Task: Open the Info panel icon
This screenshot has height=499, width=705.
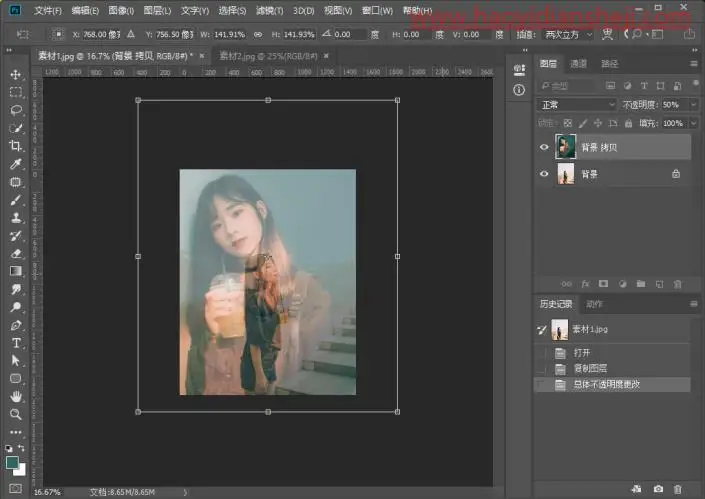Action: click(519, 90)
